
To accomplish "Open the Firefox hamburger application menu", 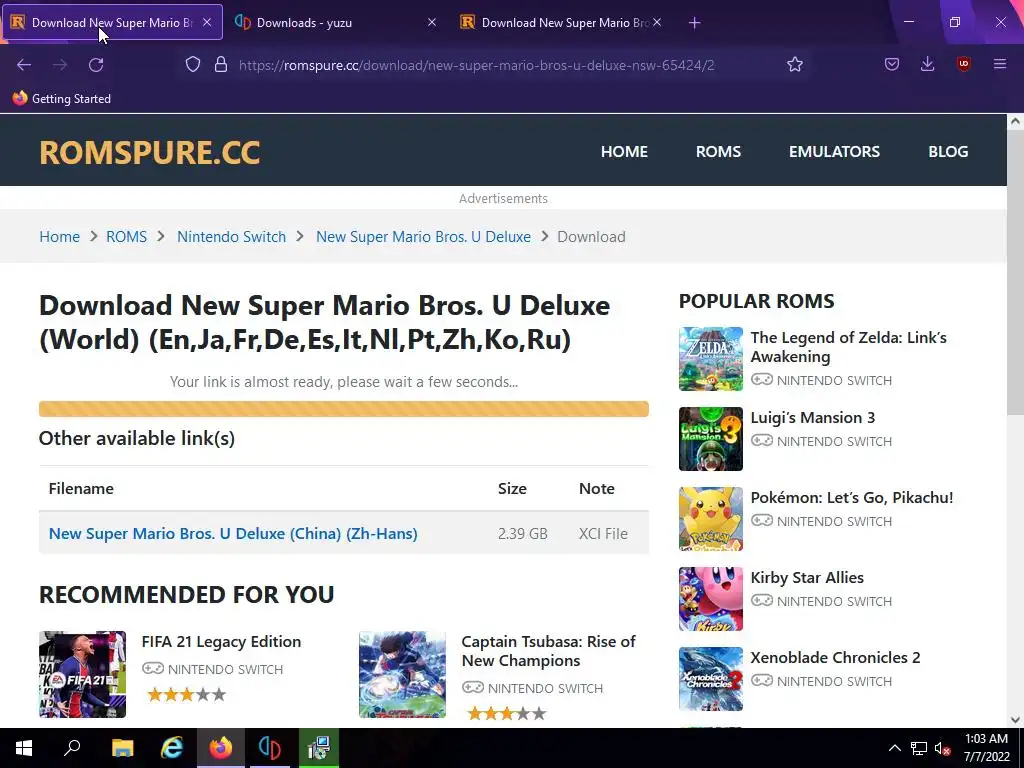I will coord(1000,64).
